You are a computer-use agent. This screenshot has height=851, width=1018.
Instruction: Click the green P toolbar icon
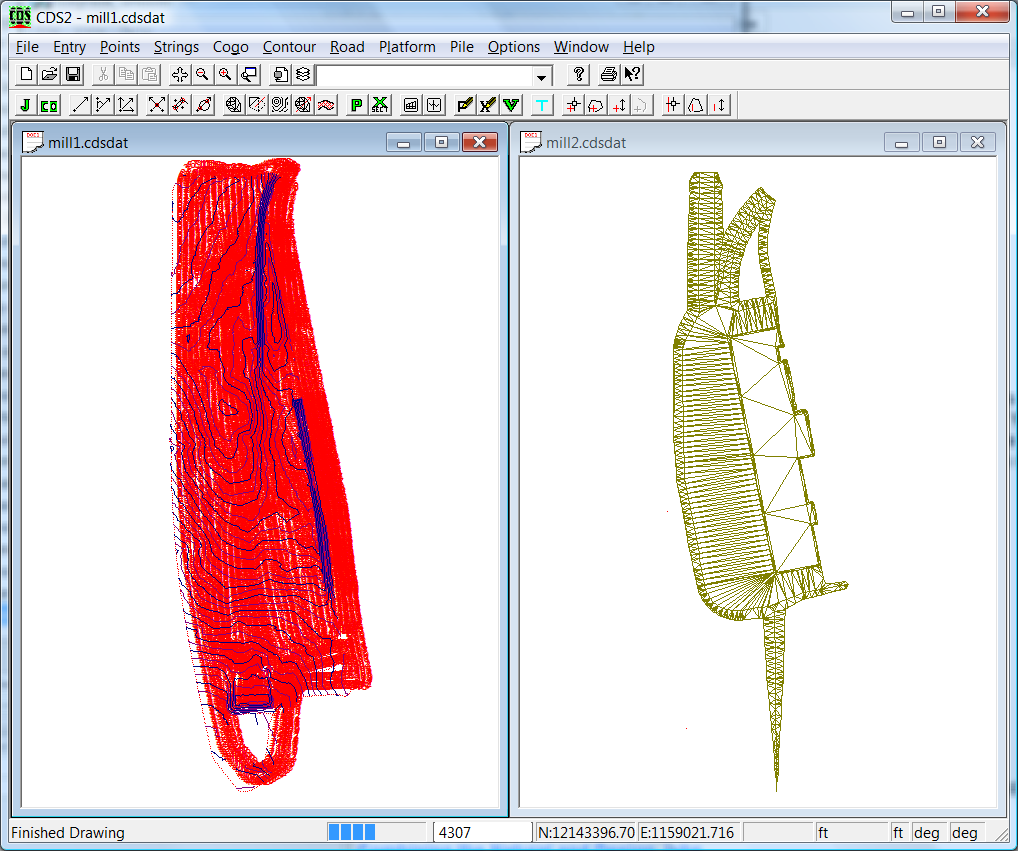coord(356,105)
